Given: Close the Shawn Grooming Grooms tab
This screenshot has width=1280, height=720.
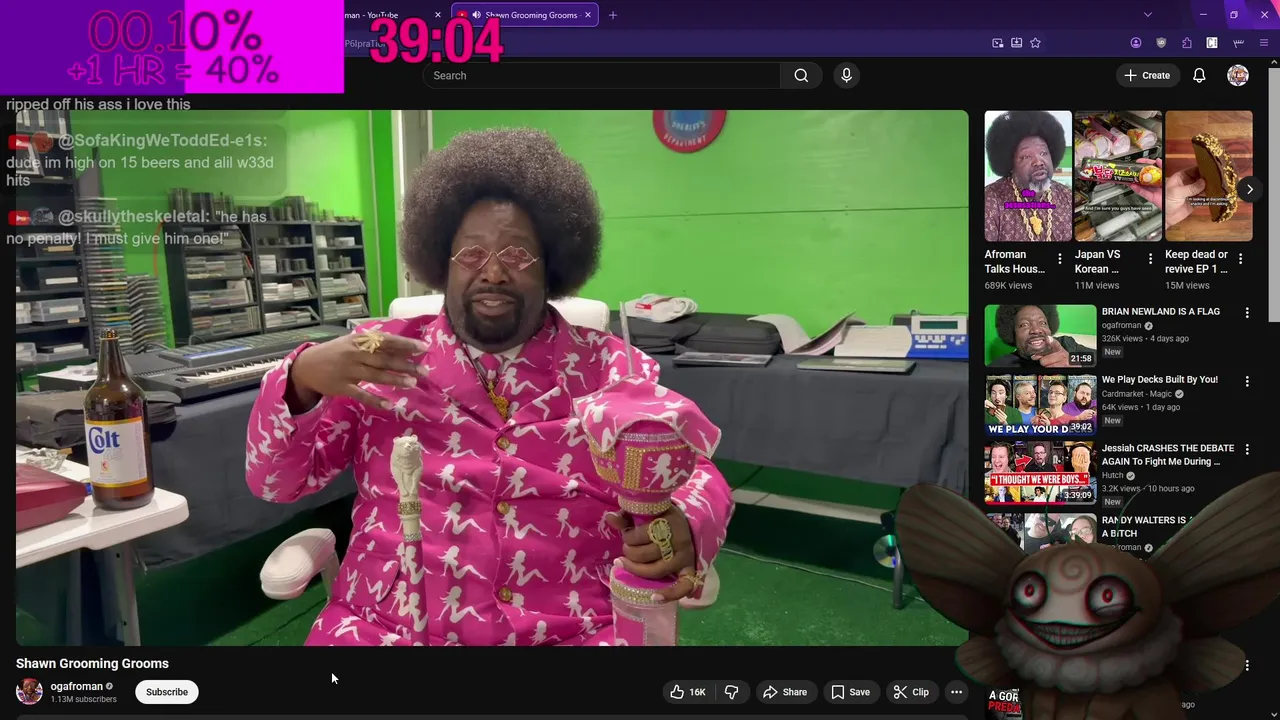Looking at the screenshot, I should [588, 15].
